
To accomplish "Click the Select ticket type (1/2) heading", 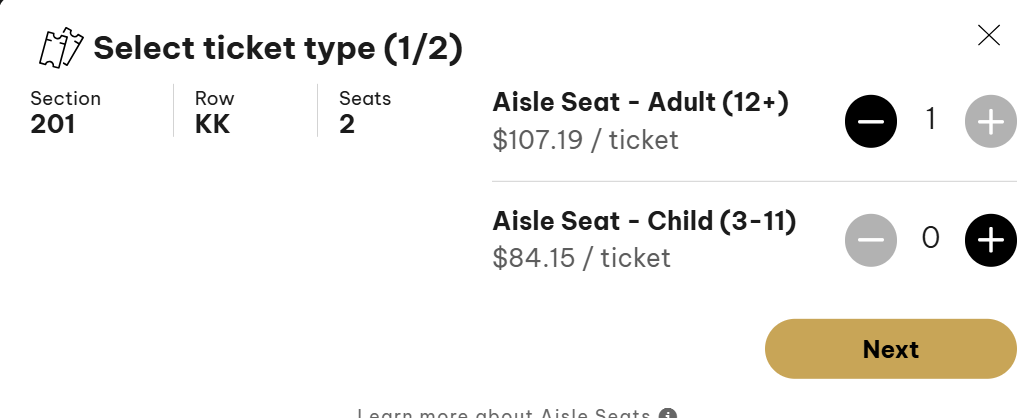I will pos(277,48).
